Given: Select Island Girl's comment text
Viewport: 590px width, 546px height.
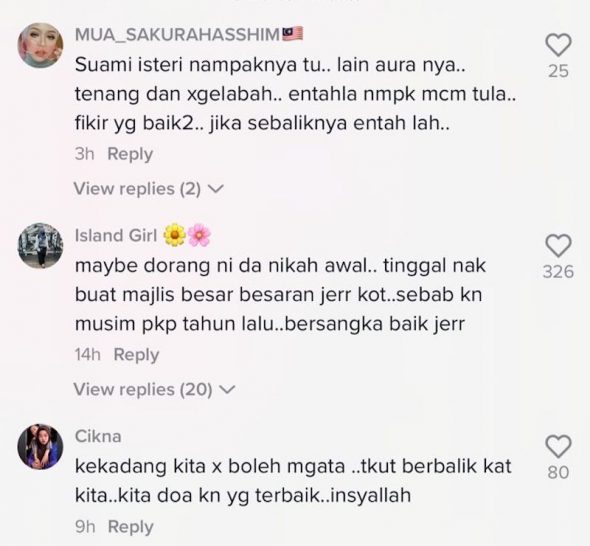Looking at the screenshot, I should [280, 295].
